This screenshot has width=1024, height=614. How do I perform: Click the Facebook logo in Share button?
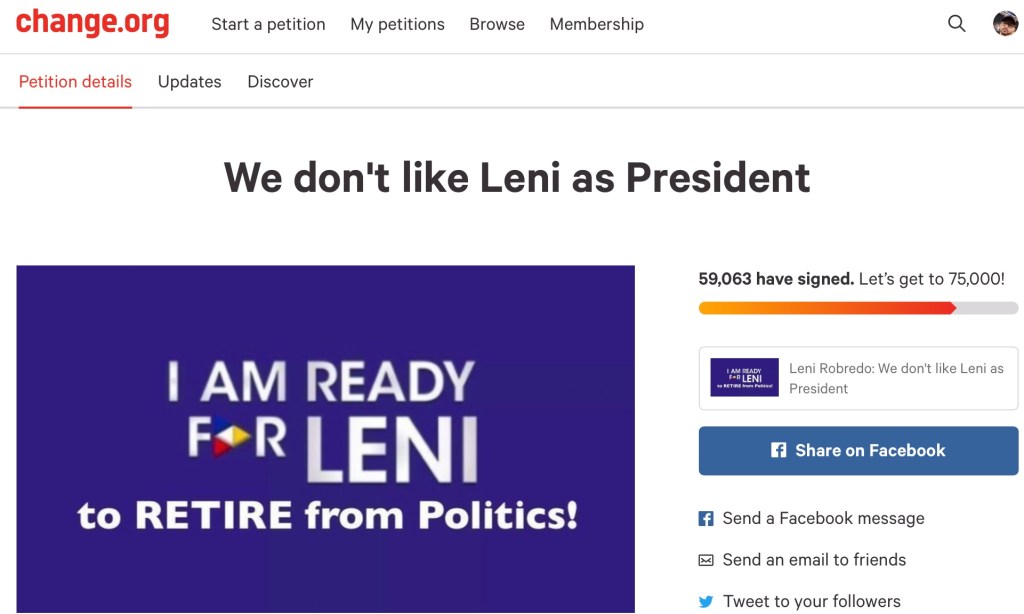(779, 451)
